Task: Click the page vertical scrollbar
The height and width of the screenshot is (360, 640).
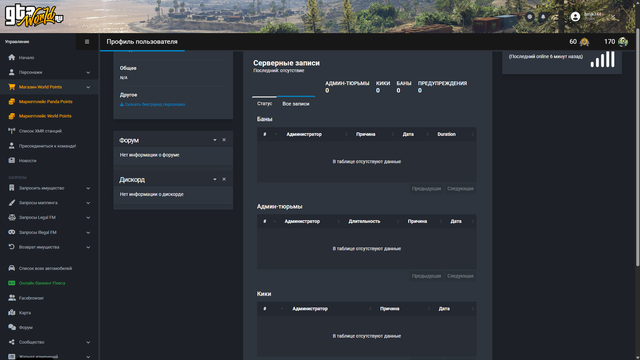Action: [x=638, y=147]
